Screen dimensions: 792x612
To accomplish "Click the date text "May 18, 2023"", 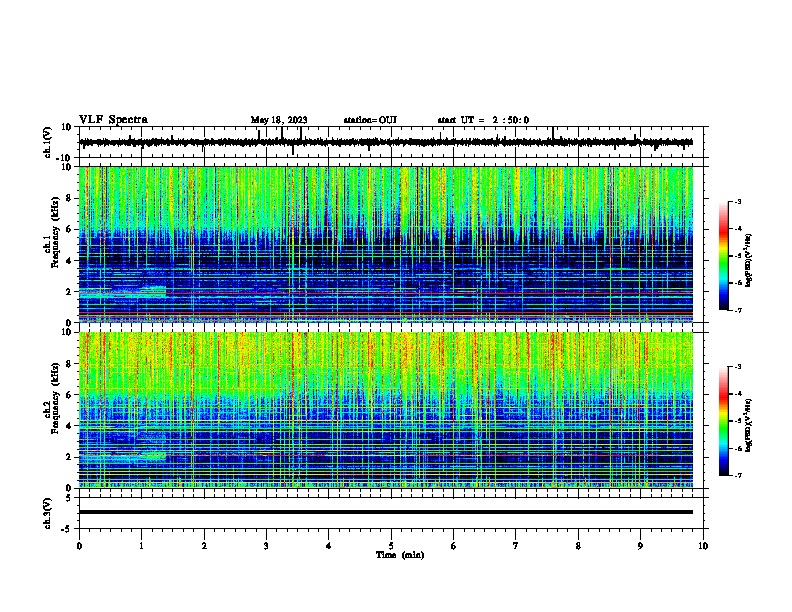I will click(x=279, y=120).
